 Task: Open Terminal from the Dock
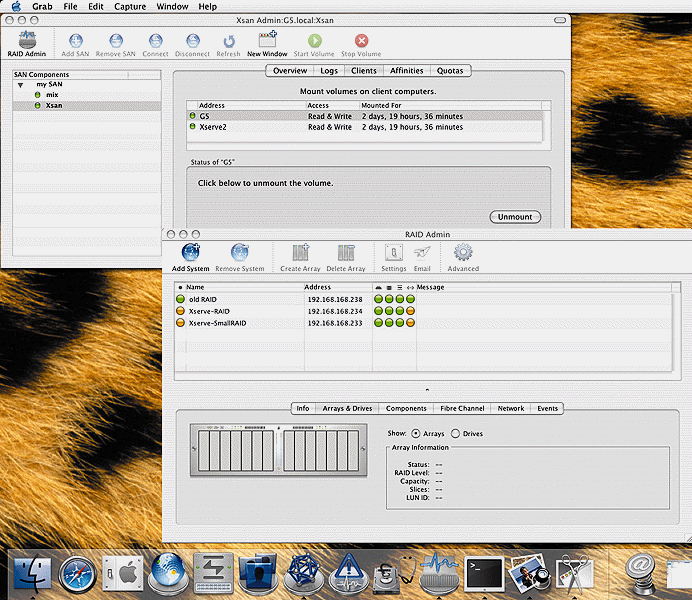(485, 574)
